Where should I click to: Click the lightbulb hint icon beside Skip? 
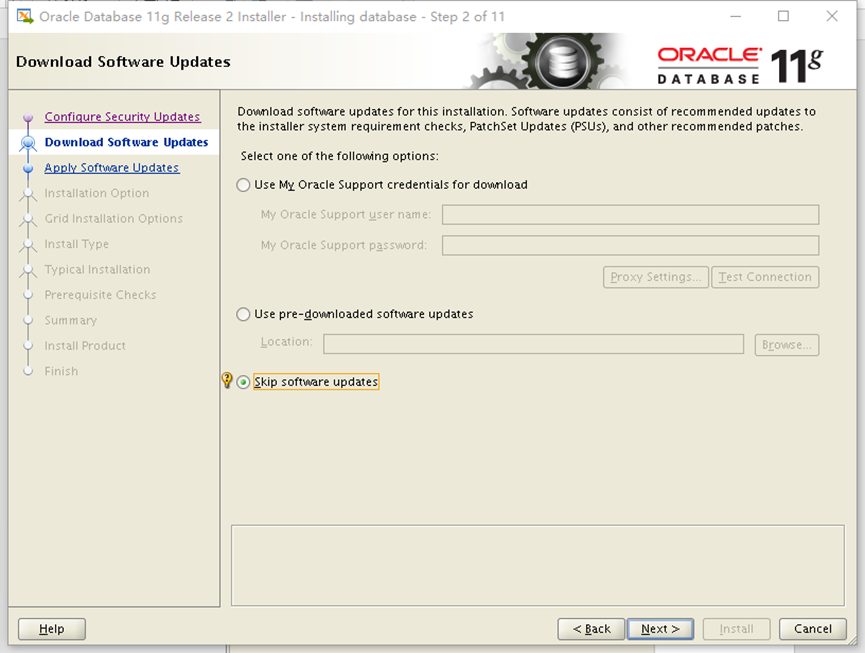(227, 380)
